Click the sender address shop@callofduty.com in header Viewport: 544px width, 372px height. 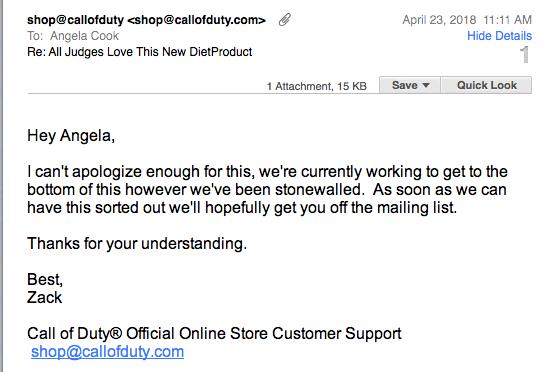[196, 20]
